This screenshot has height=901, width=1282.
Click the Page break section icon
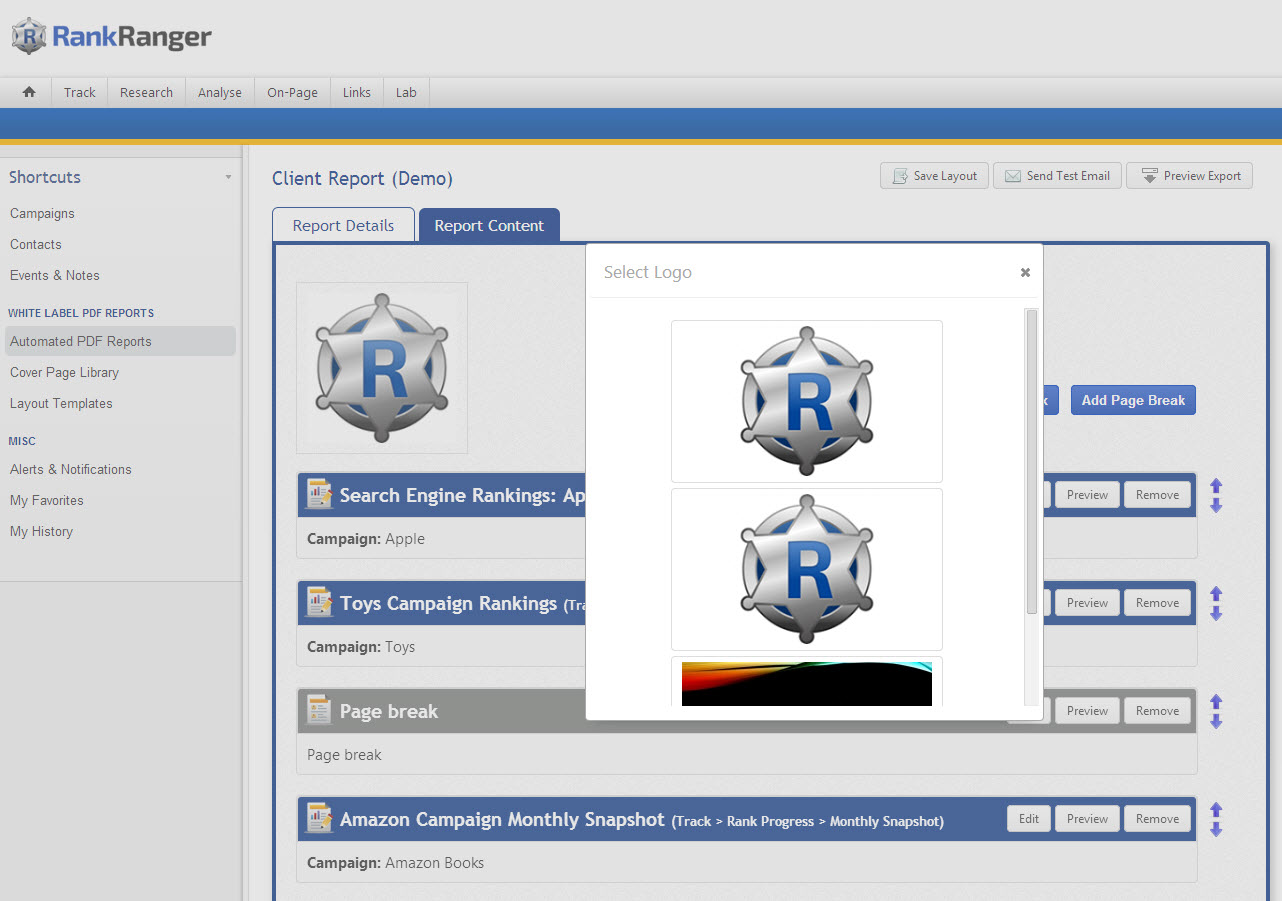319,711
